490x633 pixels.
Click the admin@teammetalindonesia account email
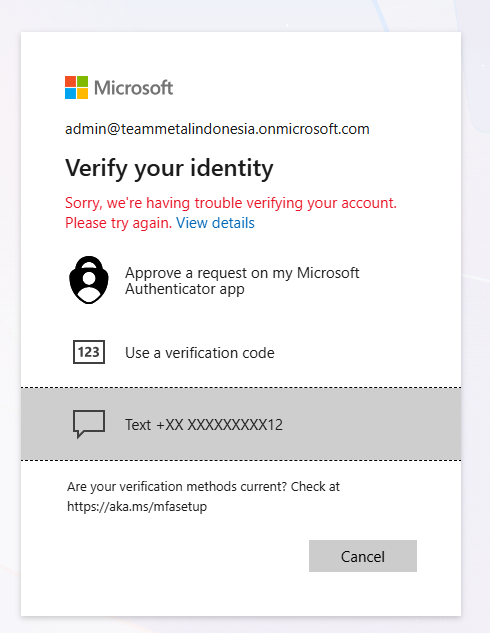[217, 129]
